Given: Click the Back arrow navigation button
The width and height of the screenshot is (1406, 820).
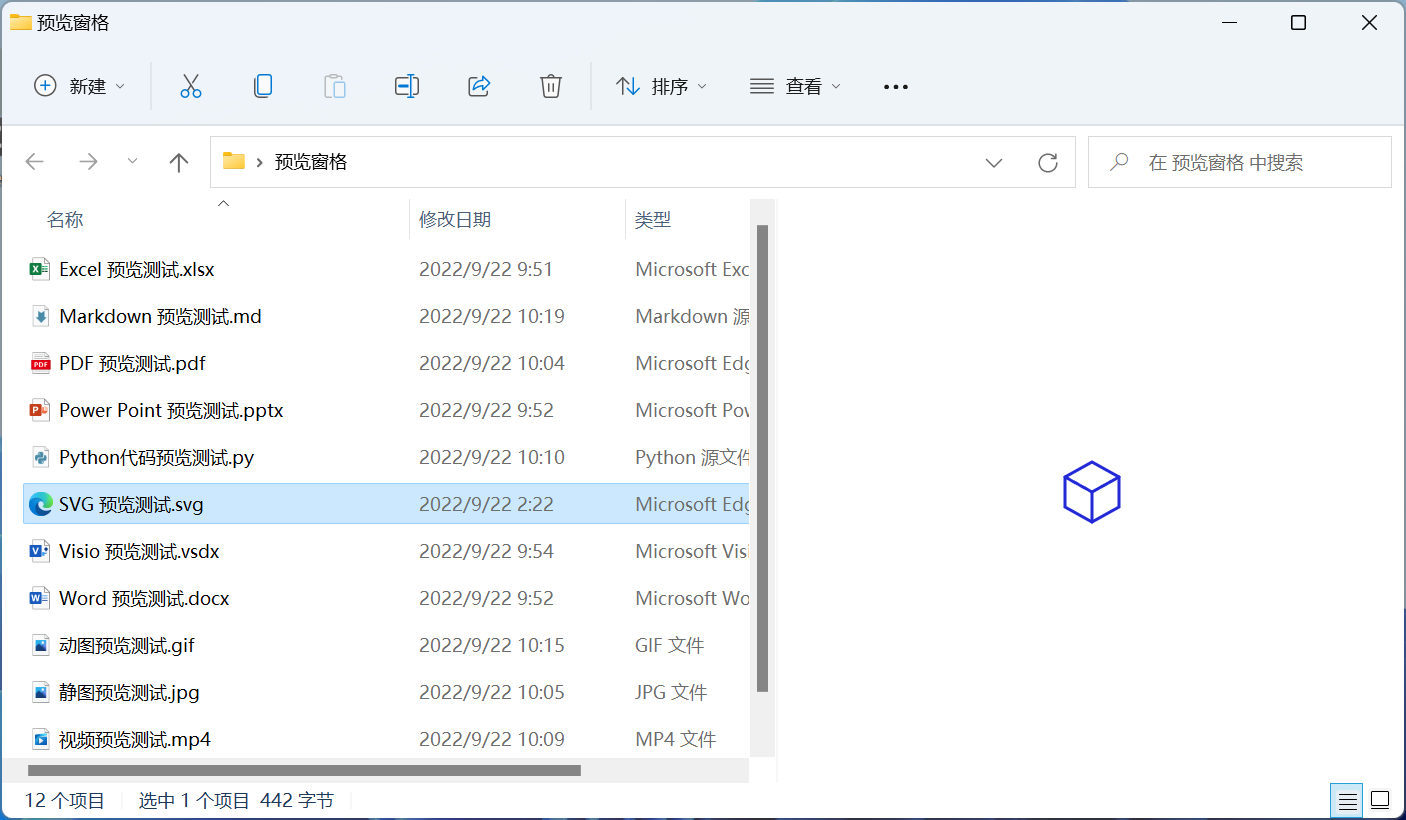Looking at the screenshot, I should point(35,162).
